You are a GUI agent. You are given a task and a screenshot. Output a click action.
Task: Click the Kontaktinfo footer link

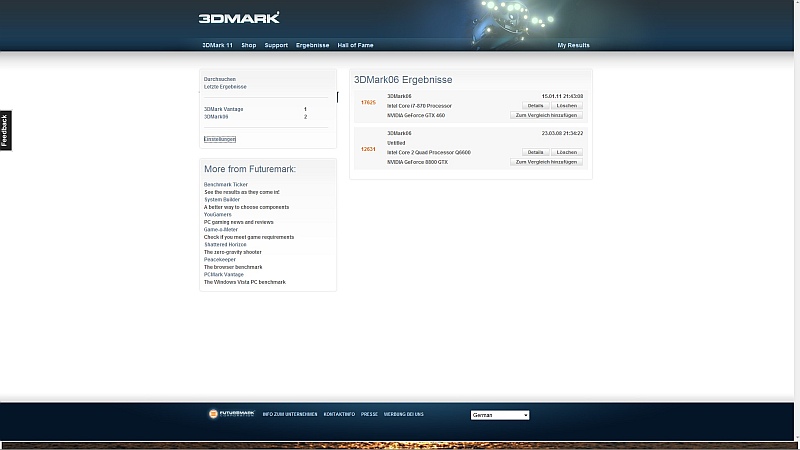(x=339, y=414)
